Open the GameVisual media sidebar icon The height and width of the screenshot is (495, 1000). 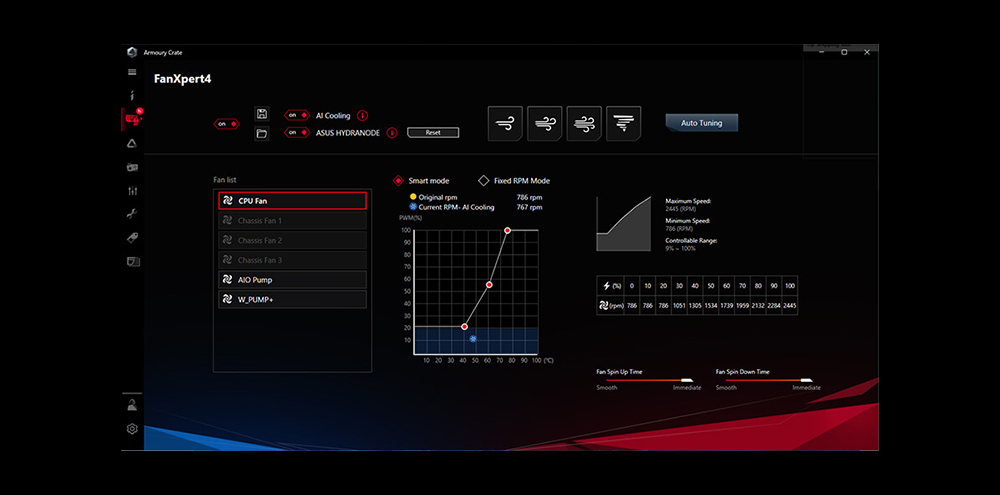(132, 167)
